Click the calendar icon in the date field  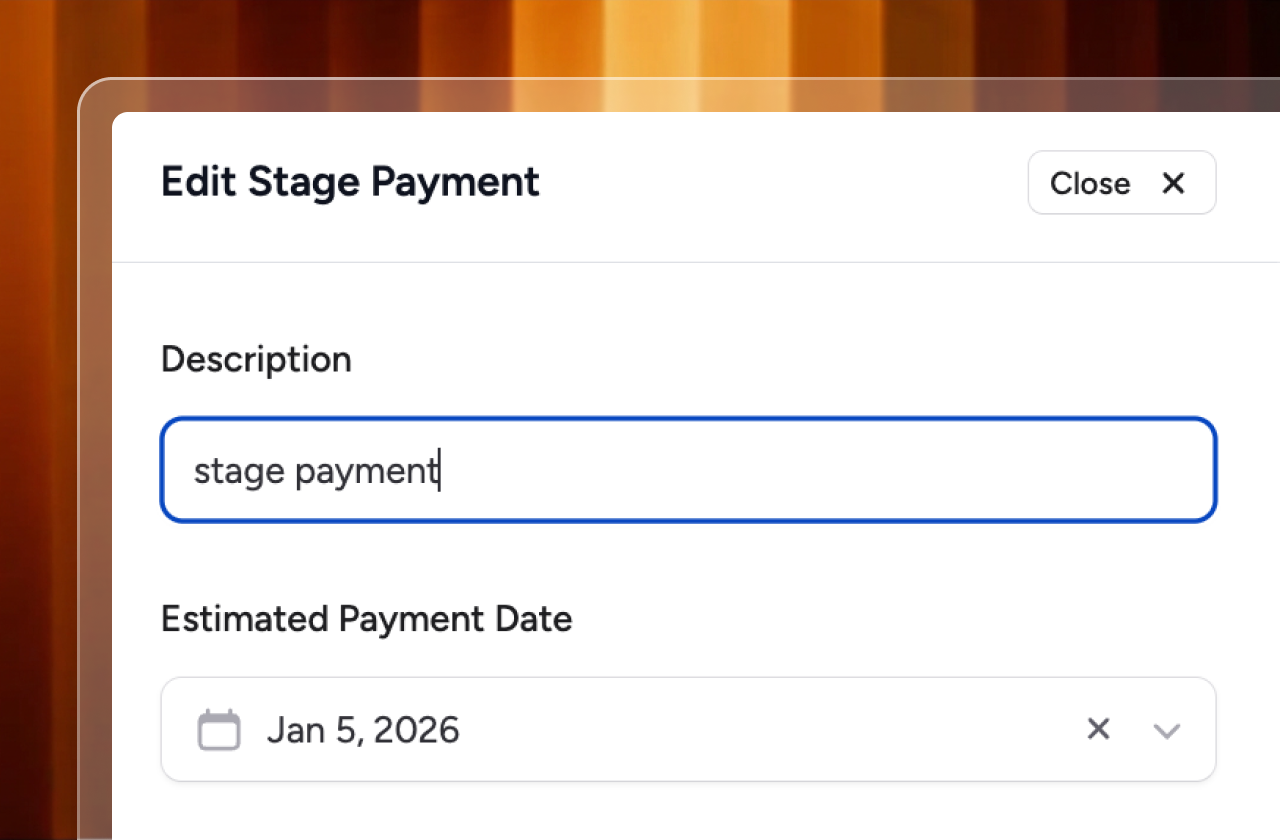click(219, 730)
